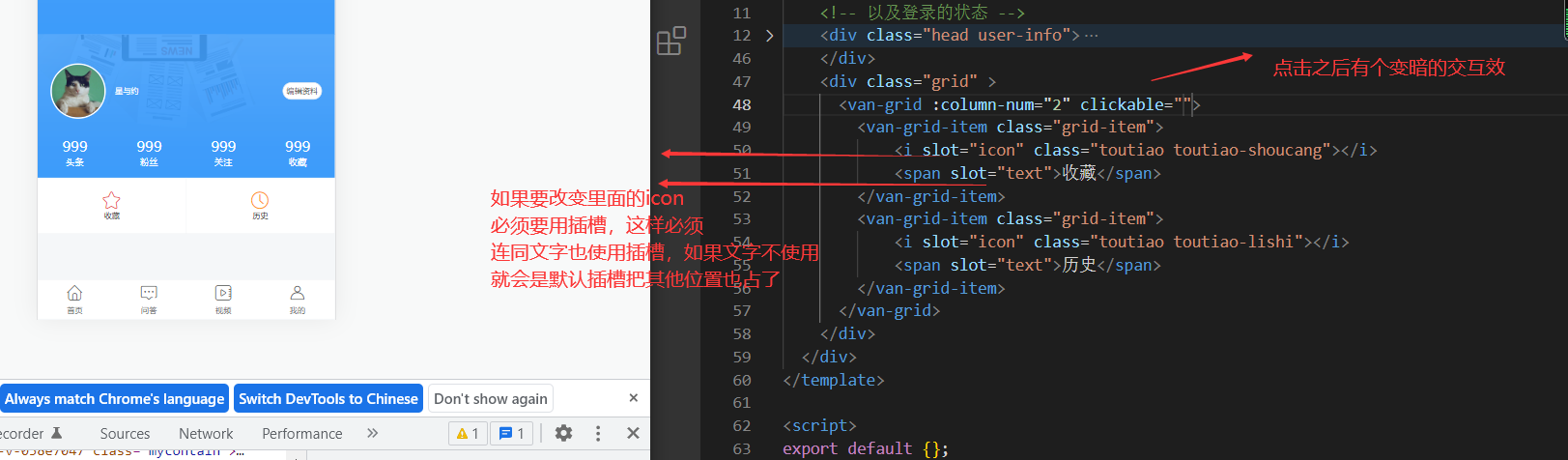Click the Don't show again button
This screenshot has width=1568, height=460.
pos(491,399)
